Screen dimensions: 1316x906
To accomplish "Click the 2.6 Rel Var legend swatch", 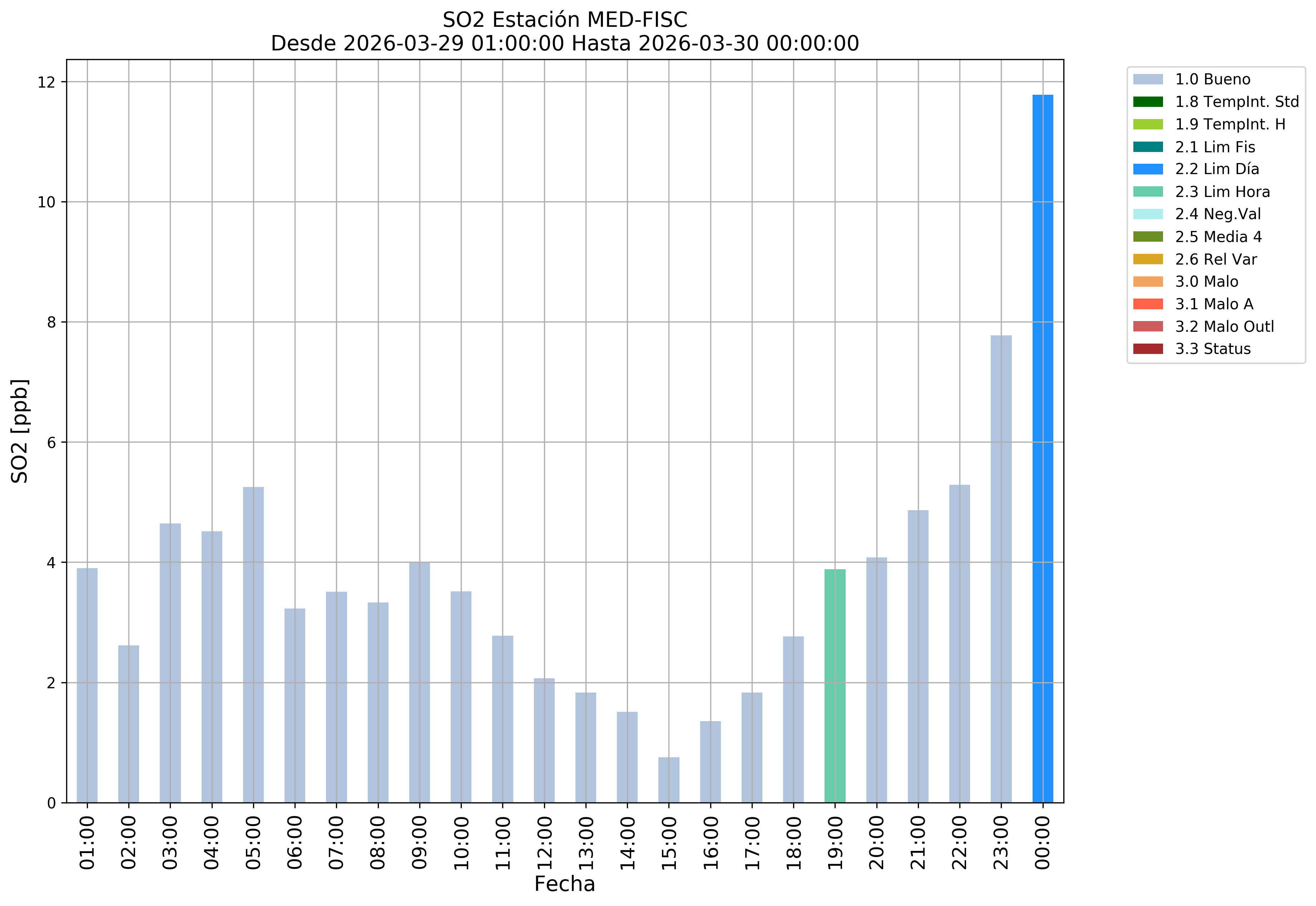I will 1147,260.
